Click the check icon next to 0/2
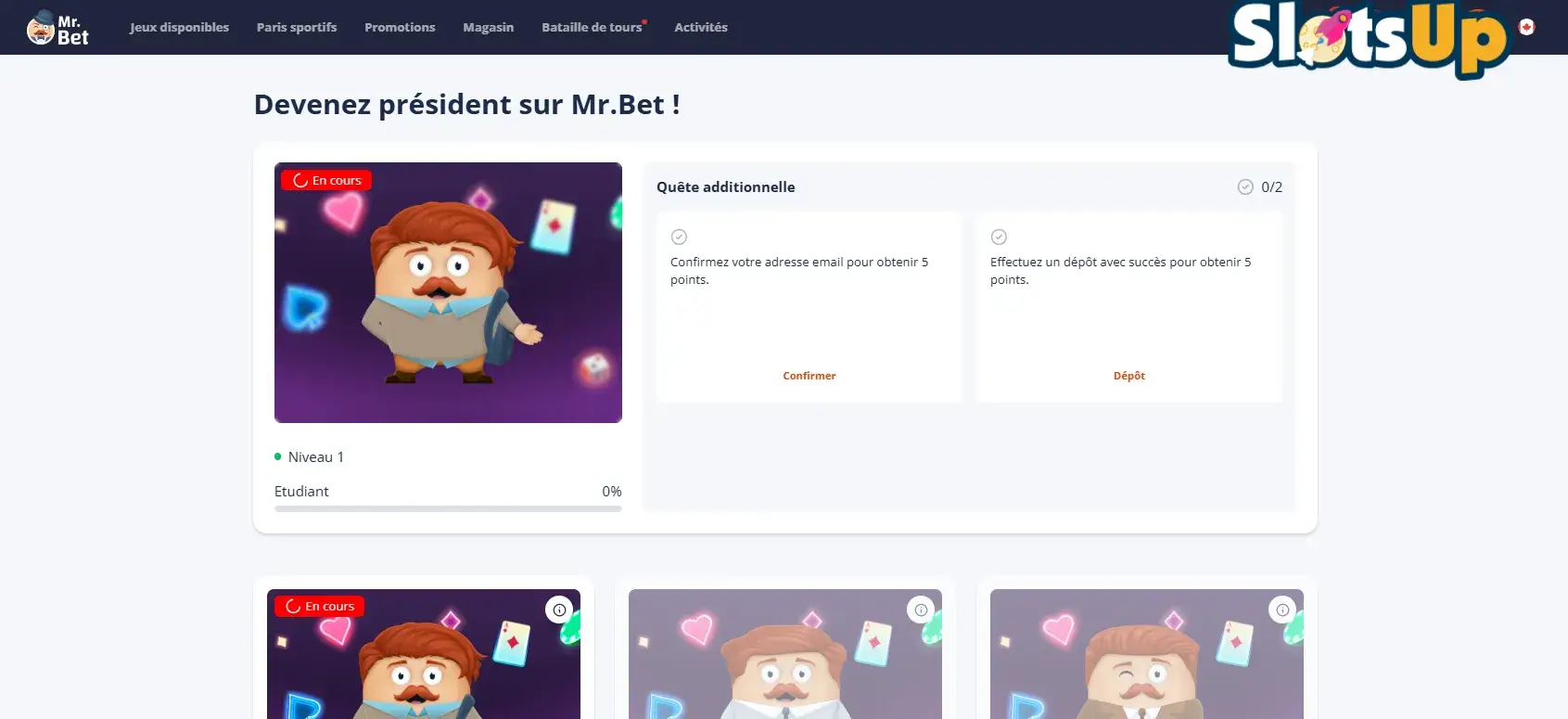This screenshot has width=1568, height=719. (x=1245, y=186)
